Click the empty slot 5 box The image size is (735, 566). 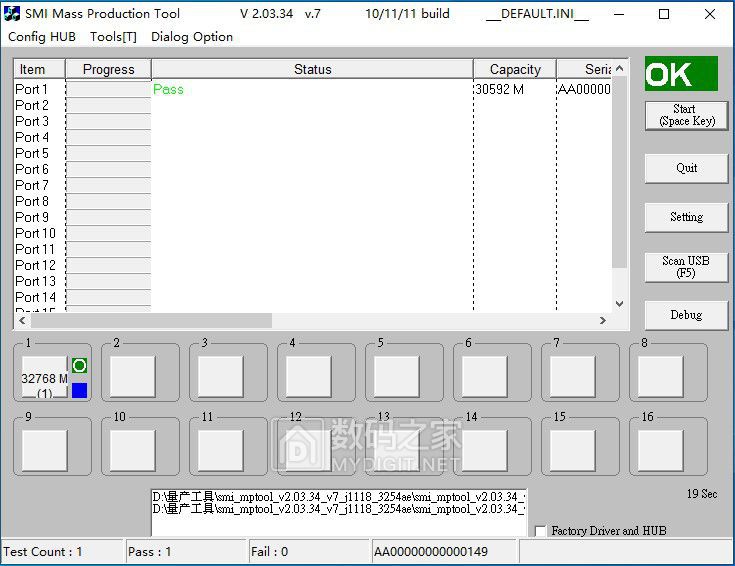[397, 377]
